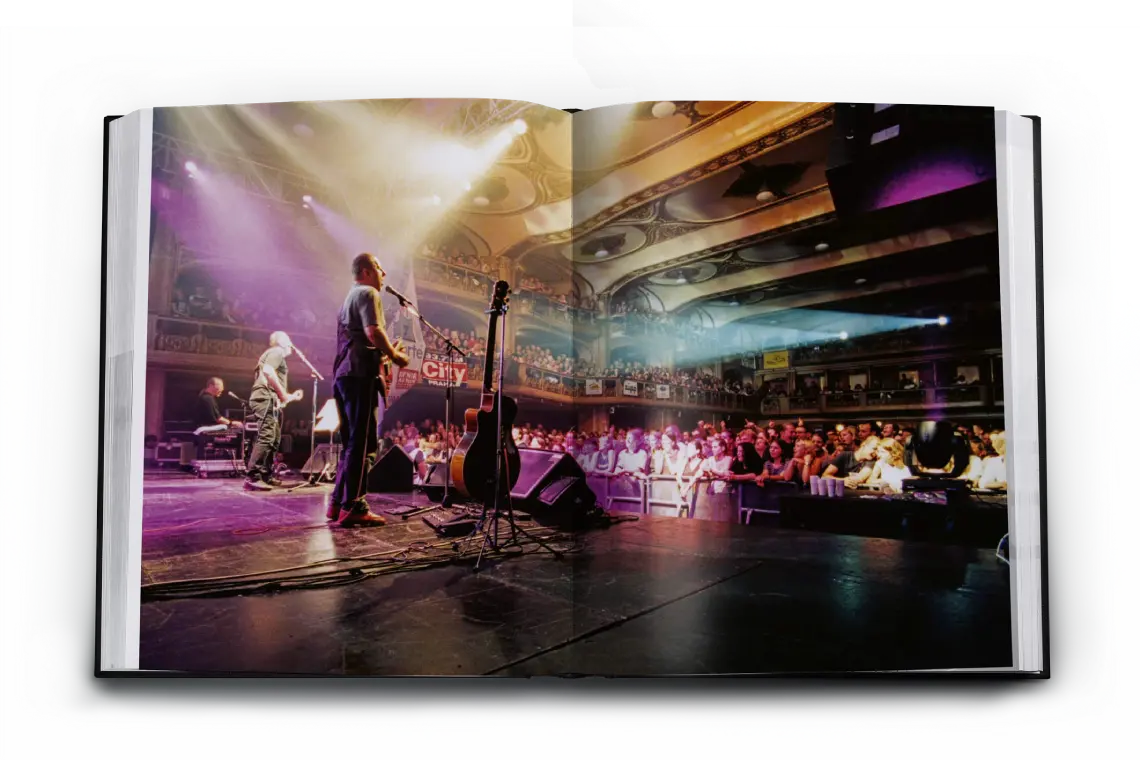Click the acoustic guitar on its stand
The height and width of the screenshot is (760, 1140).
click(x=487, y=440)
